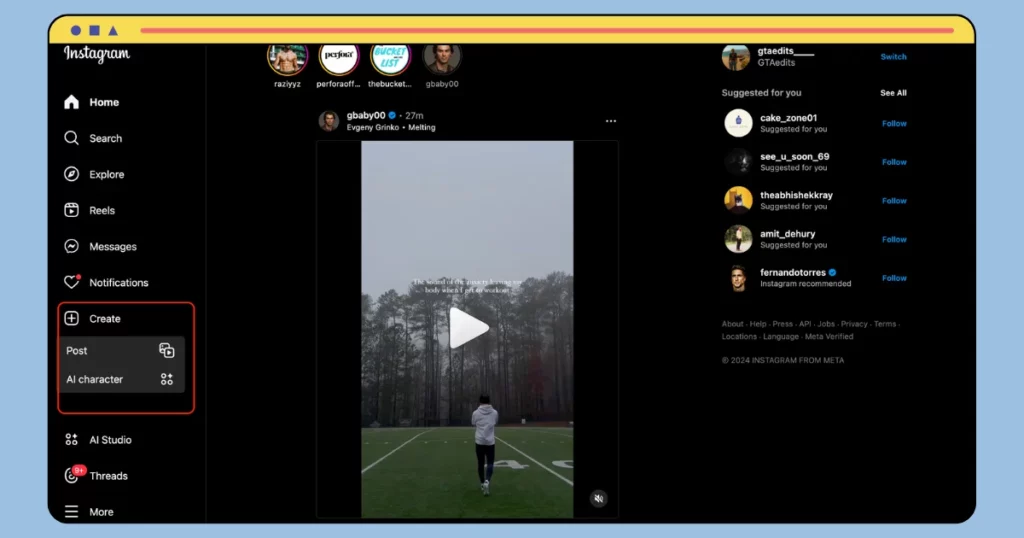
Task: Click gbaby00 post author avatar
Action: (328, 121)
